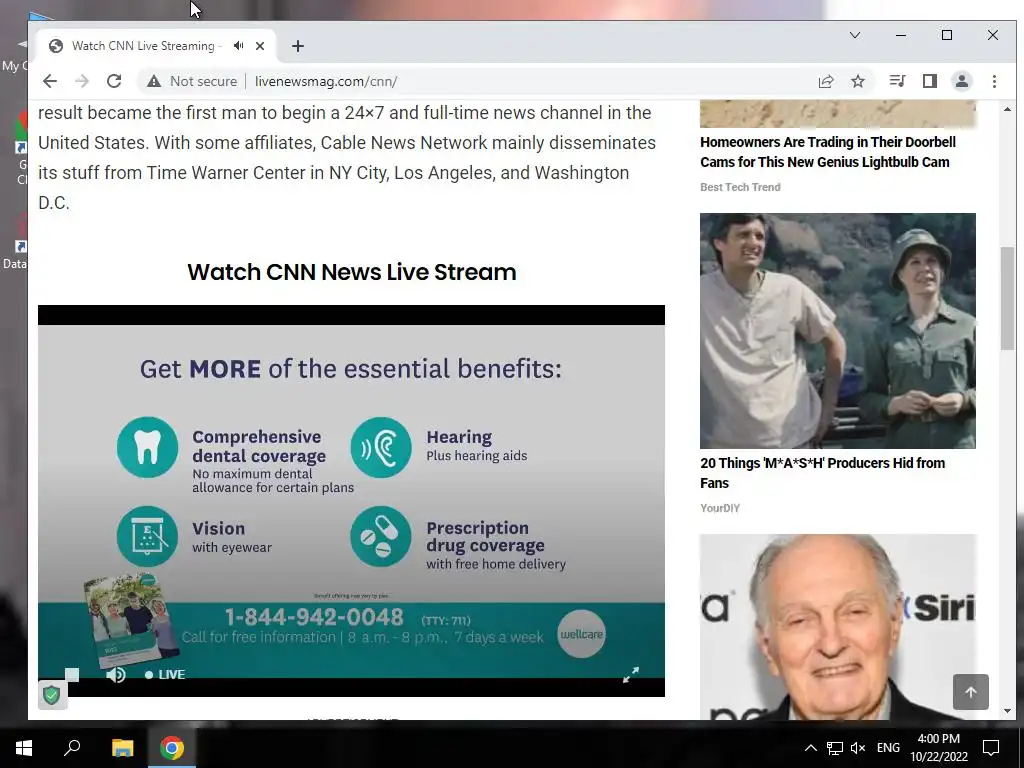Open the network tray icon

coord(835,748)
